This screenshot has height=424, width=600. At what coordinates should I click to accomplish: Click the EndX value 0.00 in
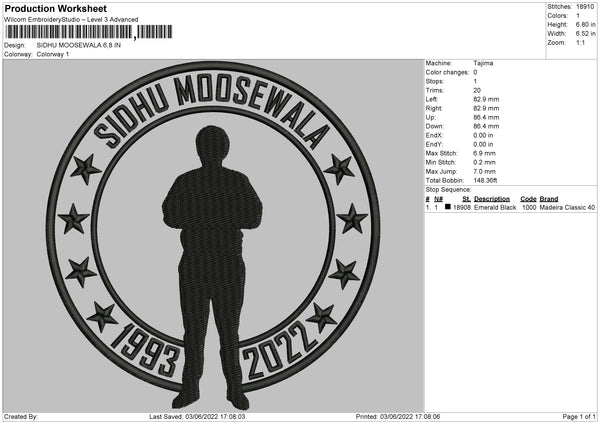483,135
